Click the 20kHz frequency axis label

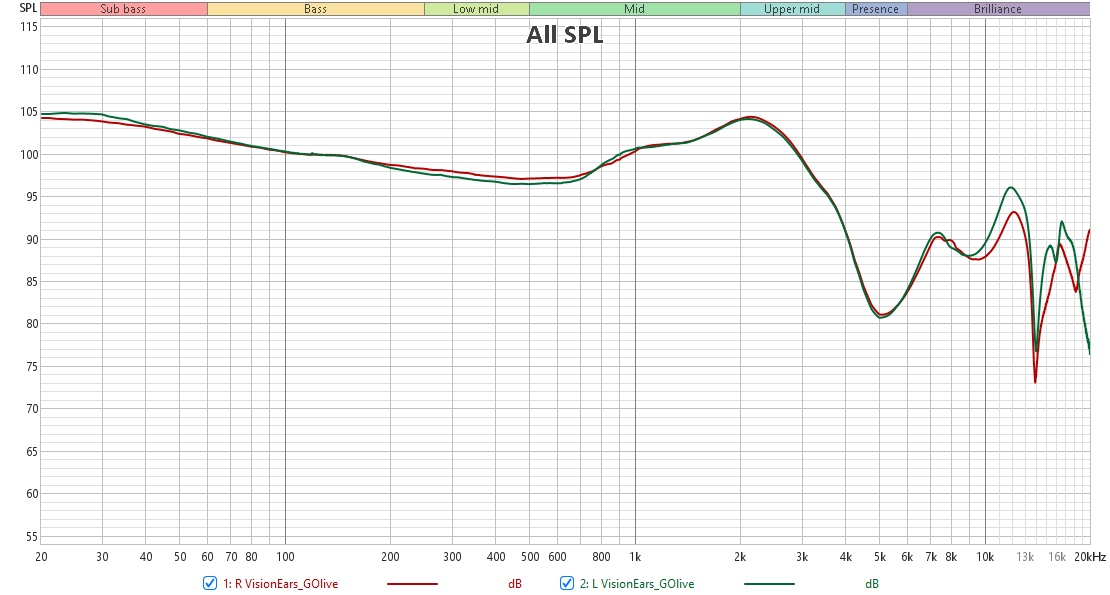[x=1089, y=557]
